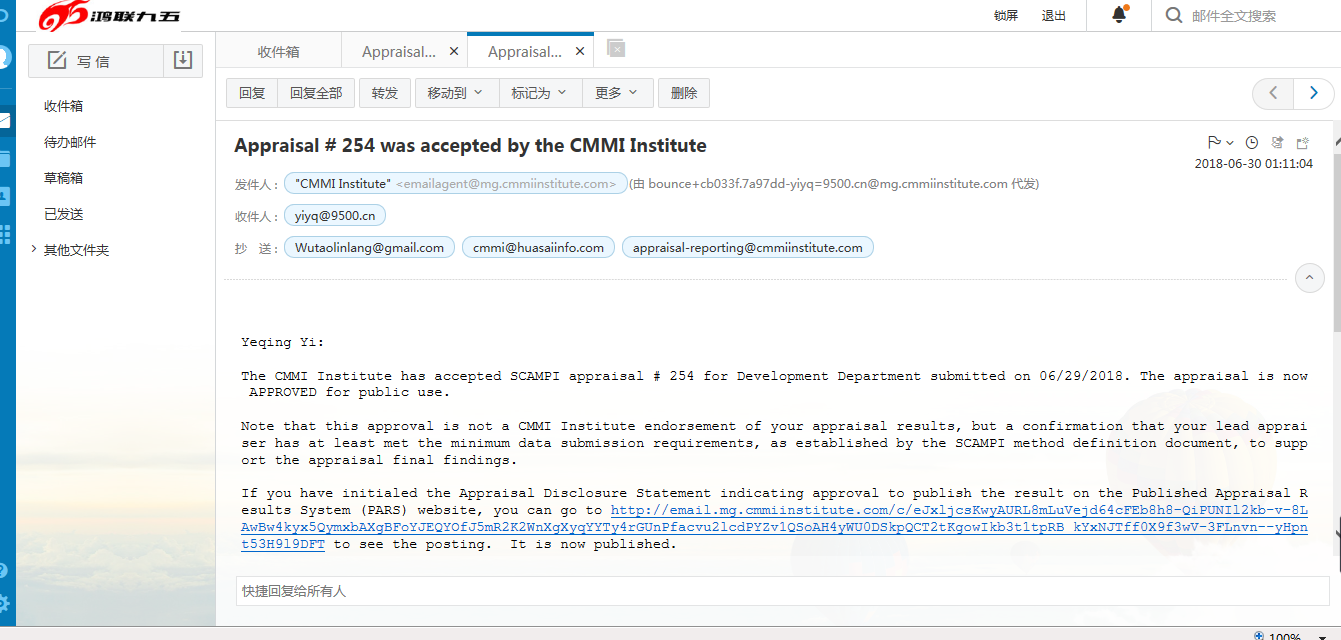Screen dimensions: 1341x640
Task: Open the 移动到 dropdown
Action: point(455,93)
